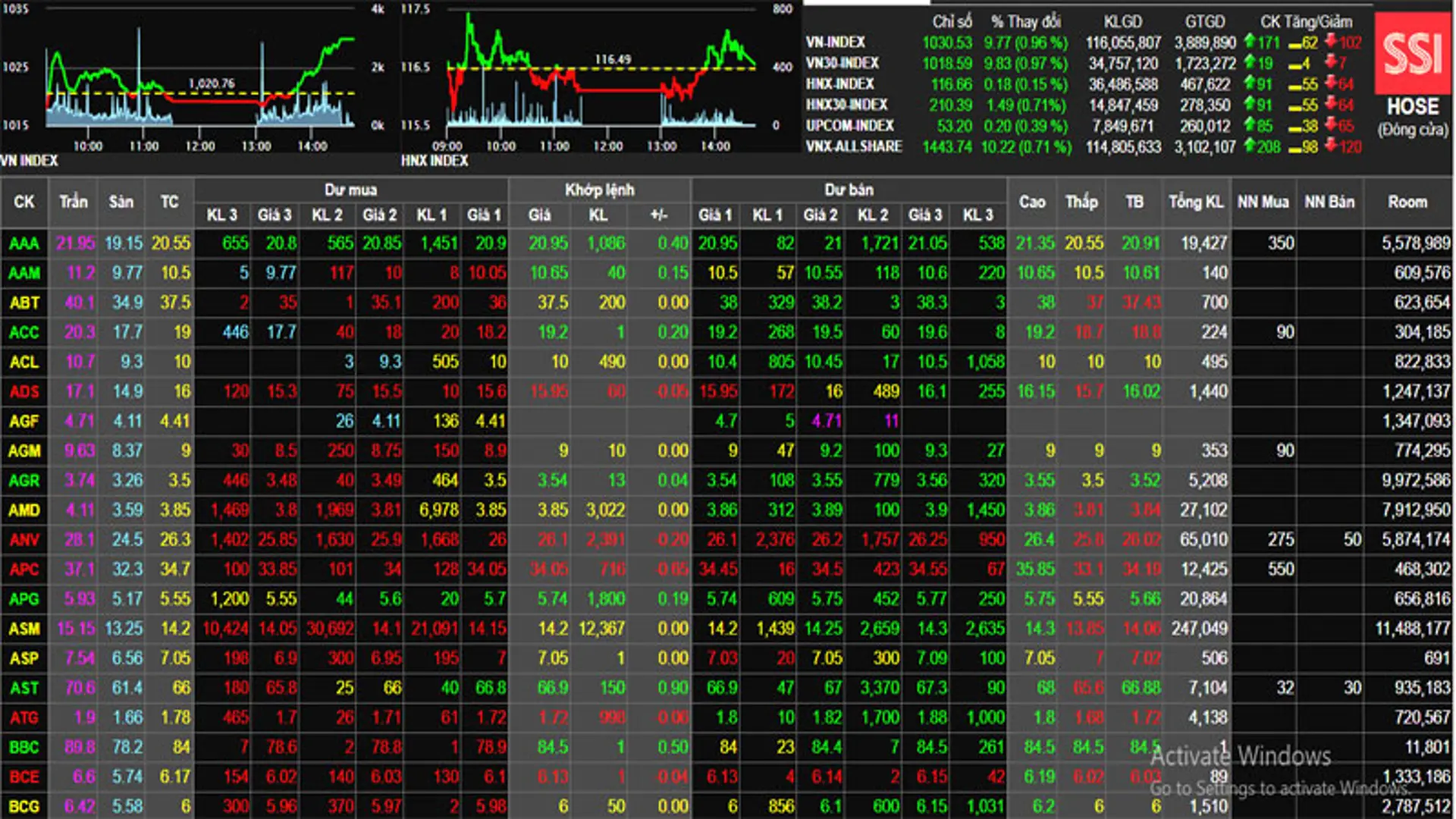Click the Trần column header
Viewport: 1456px width, 819px height.
click(x=74, y=202)
